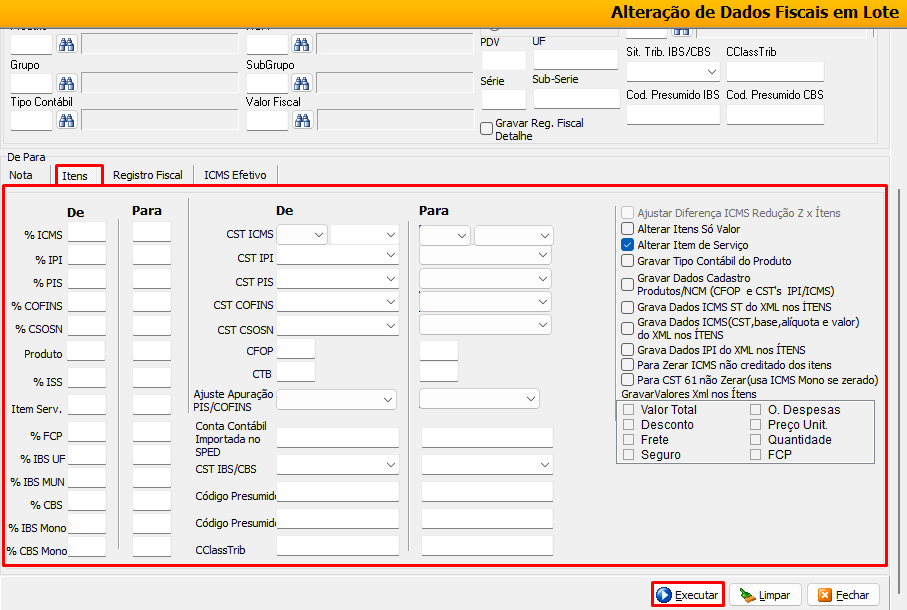Image resolution: width=907 pixels, height=610 pixels.
Task: Enable Alterar Itens Só Valor checkbox
Action: pyautogui.click(x=627, y=229)
